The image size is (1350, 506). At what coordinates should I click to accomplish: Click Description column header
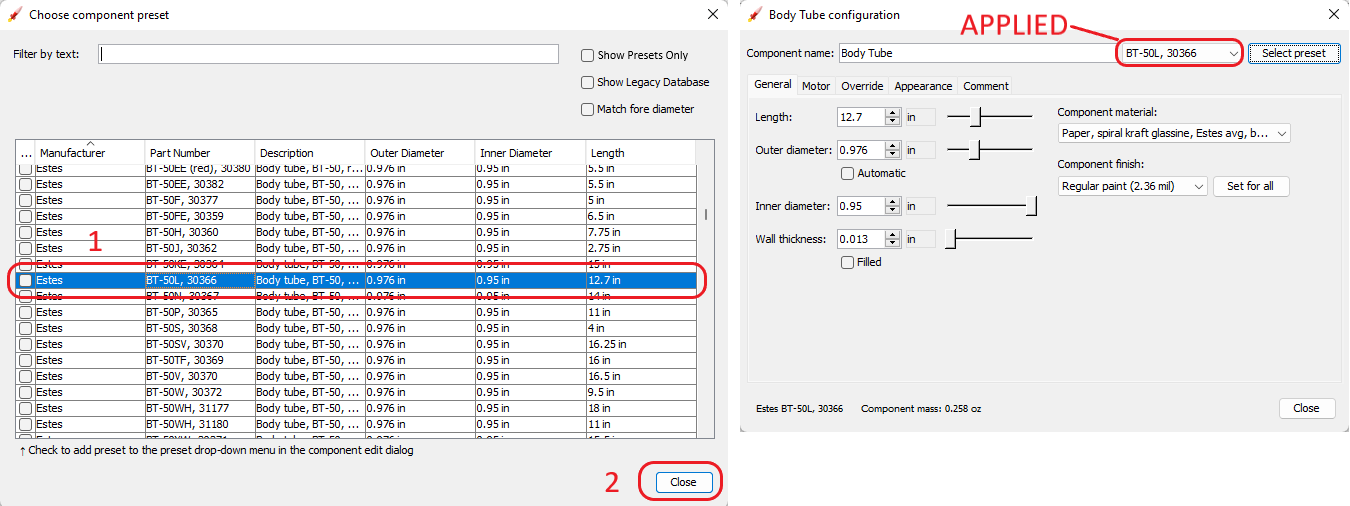pos(310,153)
